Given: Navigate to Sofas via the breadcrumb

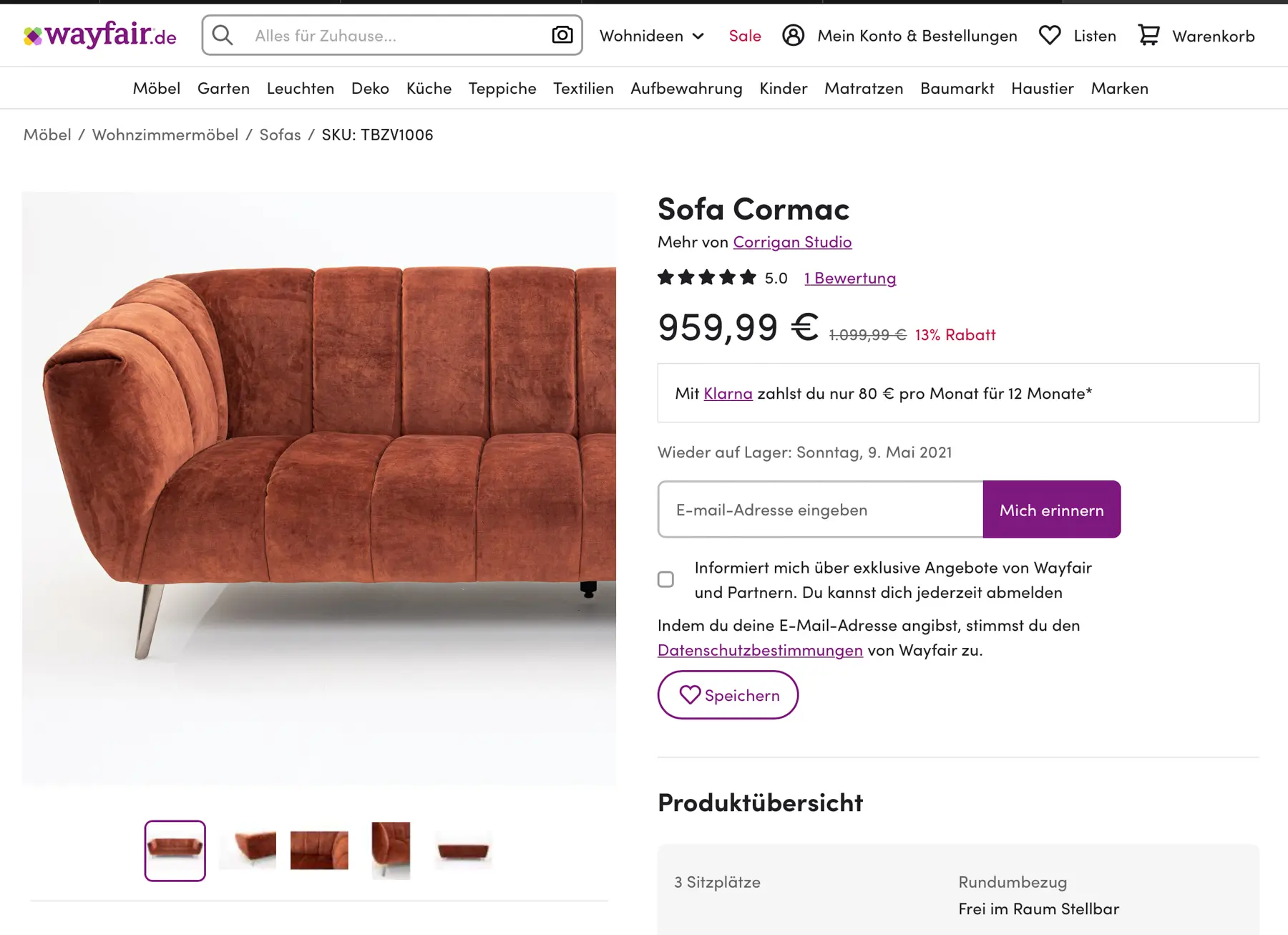Looking at the screenshot, I should 279,134.
